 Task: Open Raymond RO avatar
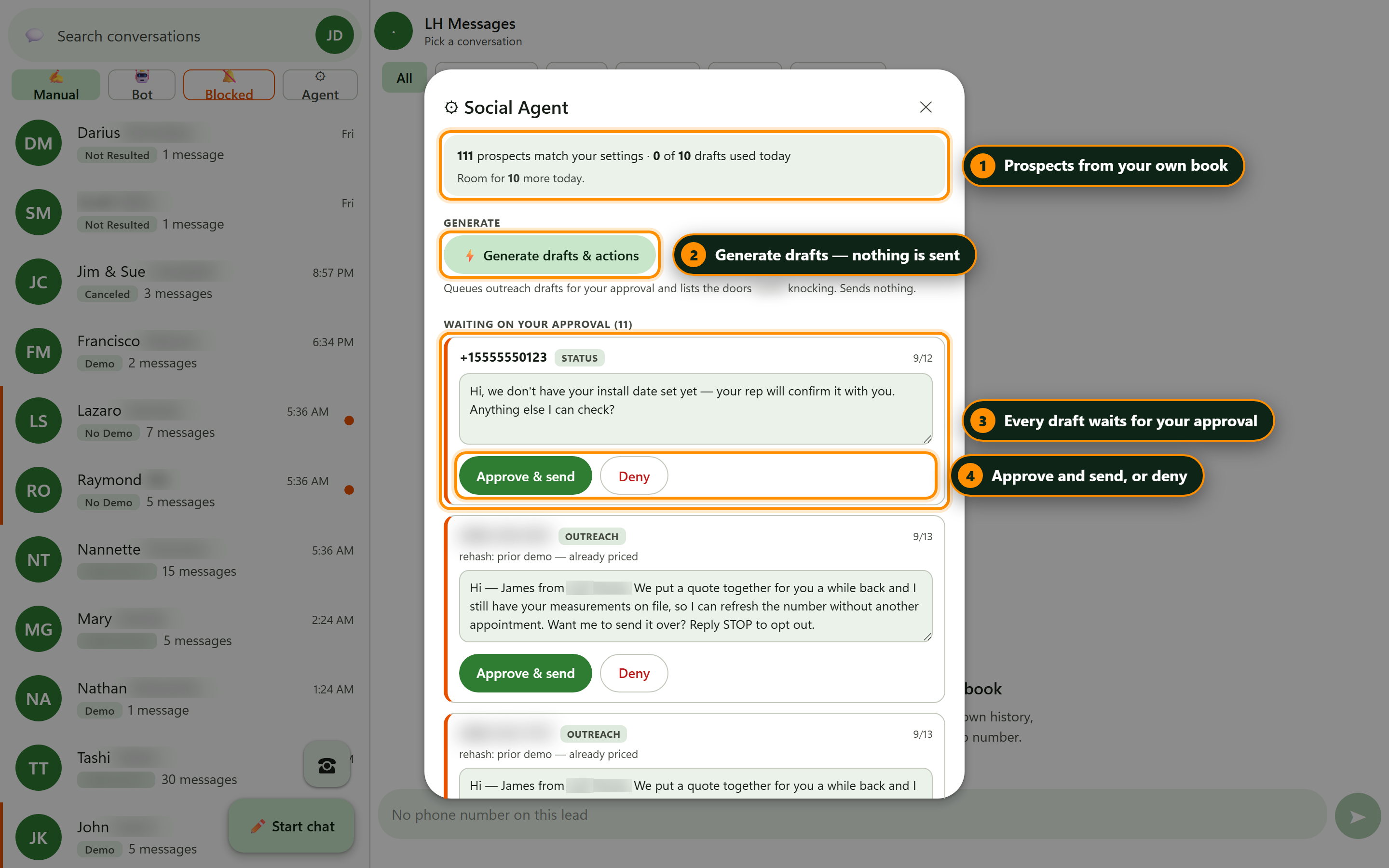click(x=39, y=490)
